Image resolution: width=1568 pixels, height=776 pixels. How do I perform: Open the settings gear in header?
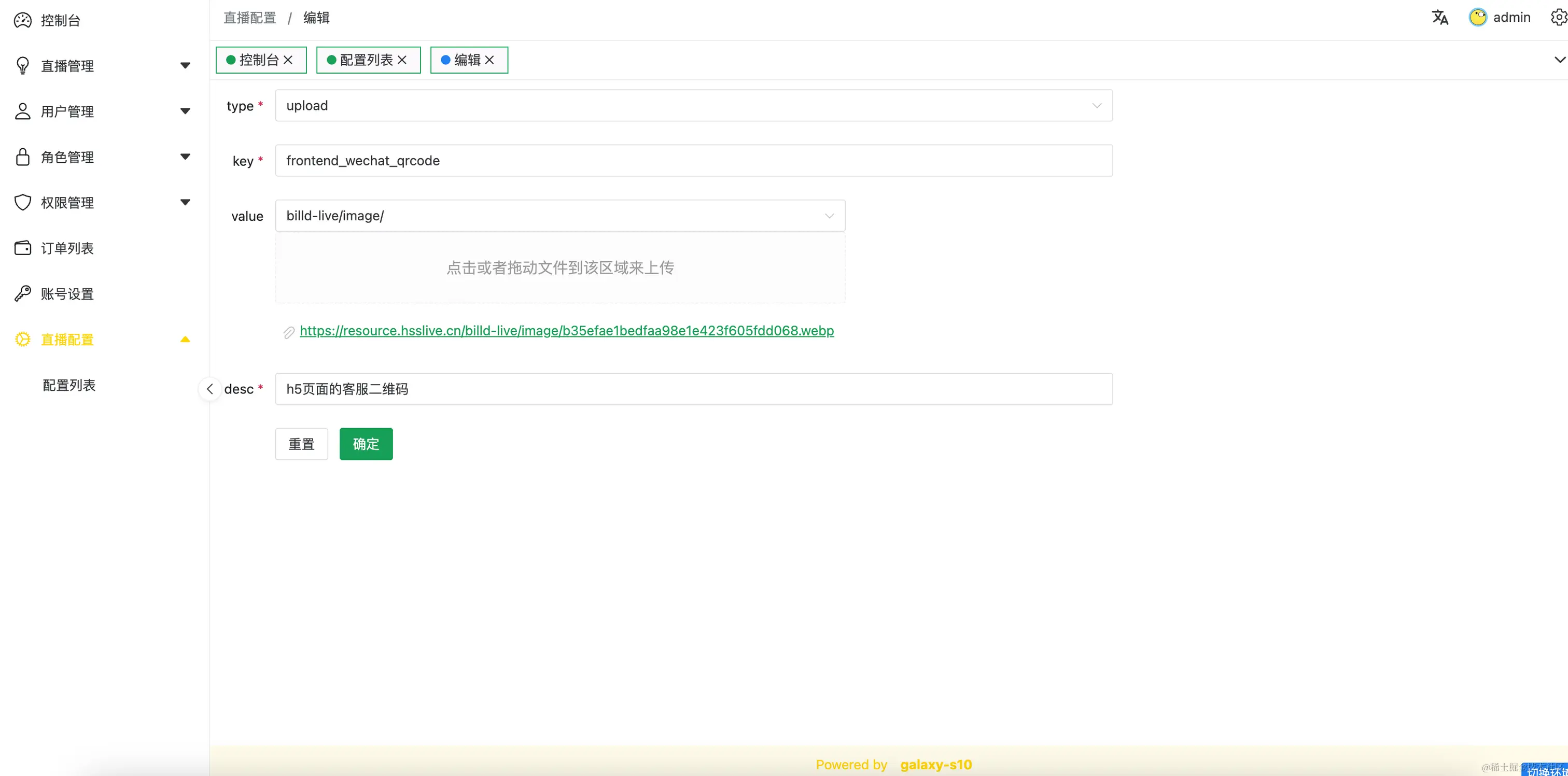click(1559, 17)
